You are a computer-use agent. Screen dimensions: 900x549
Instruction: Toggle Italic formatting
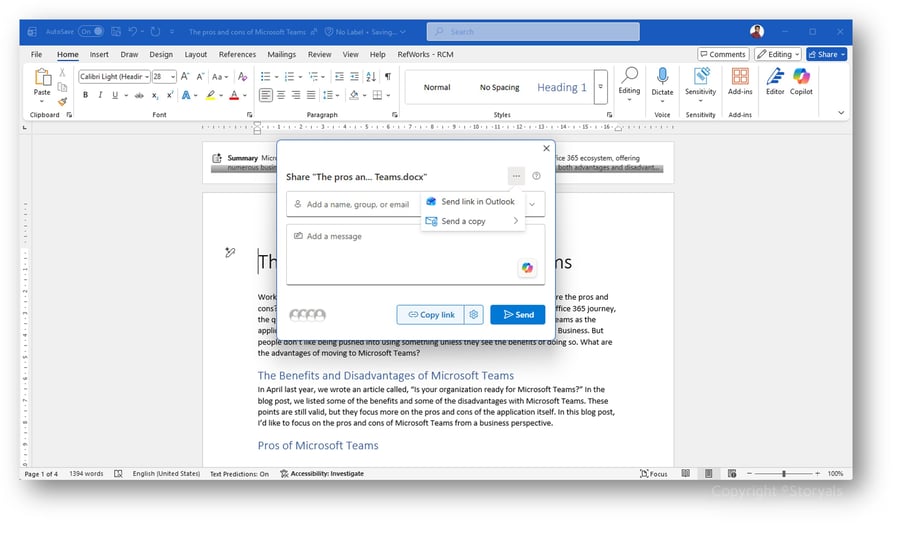100,95
